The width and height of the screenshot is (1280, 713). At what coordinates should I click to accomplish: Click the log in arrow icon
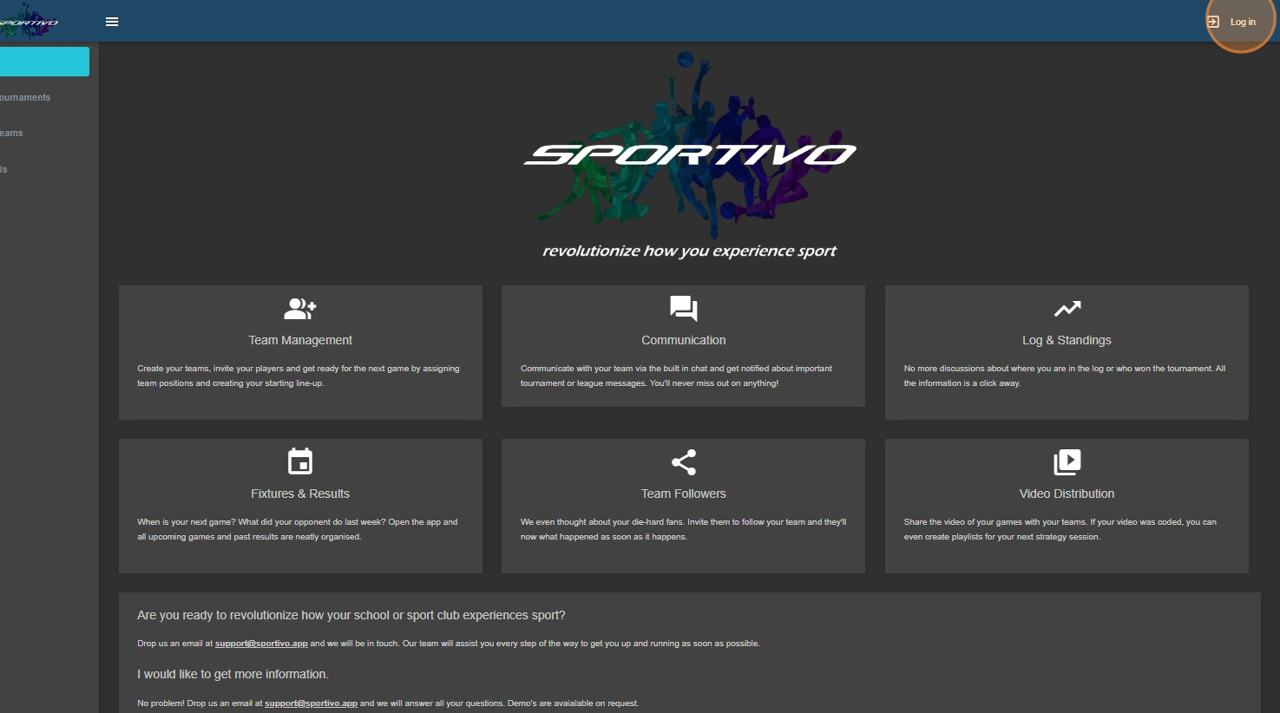click(1213, 22)
